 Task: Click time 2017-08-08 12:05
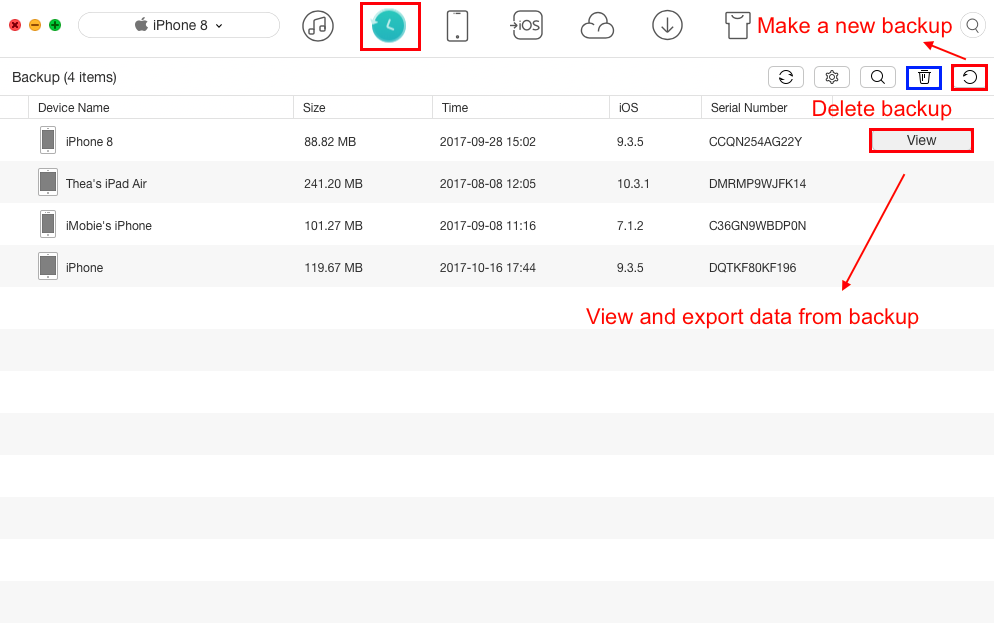pyautogui.click(x=487, y=184)
